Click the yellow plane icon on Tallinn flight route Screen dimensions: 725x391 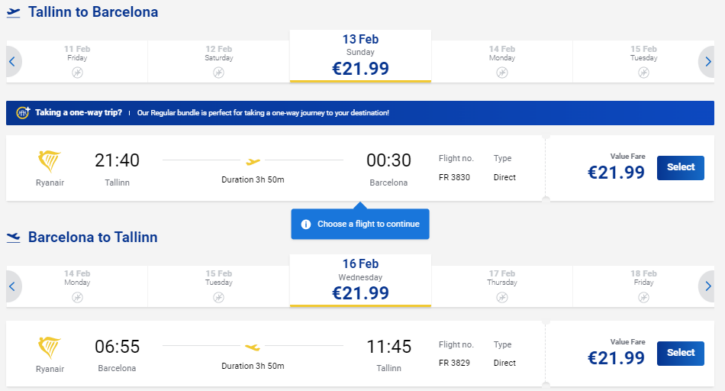coord(253,161)
